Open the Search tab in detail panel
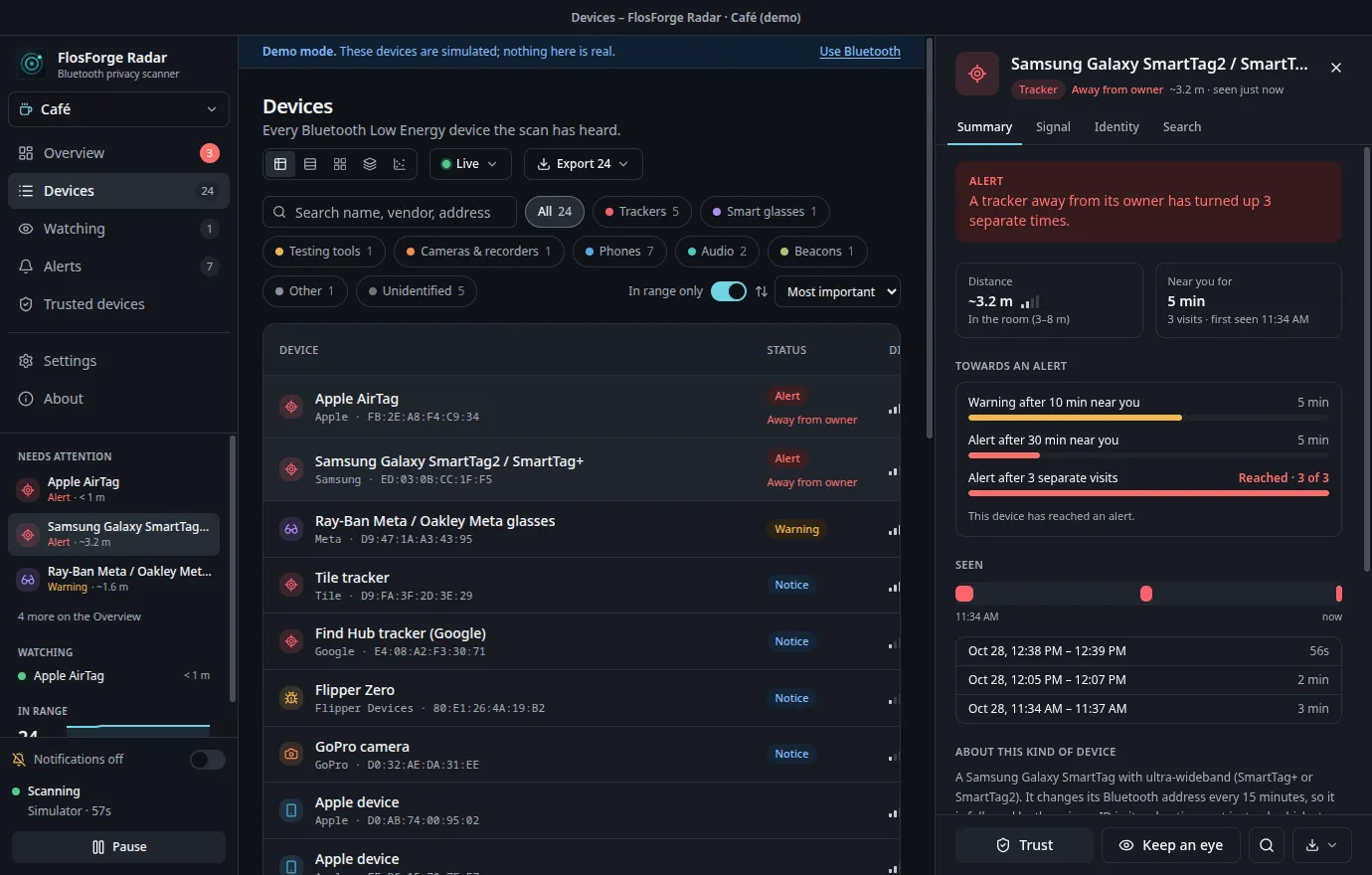The image size is (1372, 875). (x=1182, y=127)
